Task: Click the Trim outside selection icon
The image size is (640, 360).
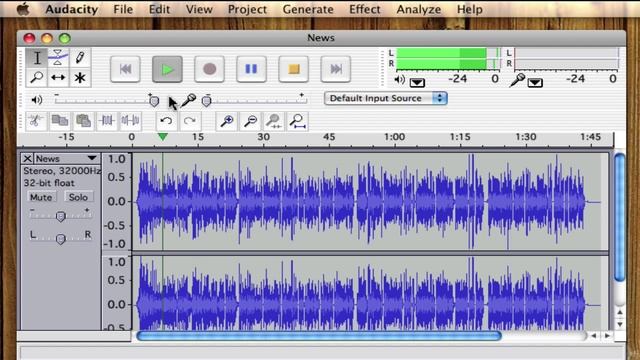Action: click(x=107, y=121)
